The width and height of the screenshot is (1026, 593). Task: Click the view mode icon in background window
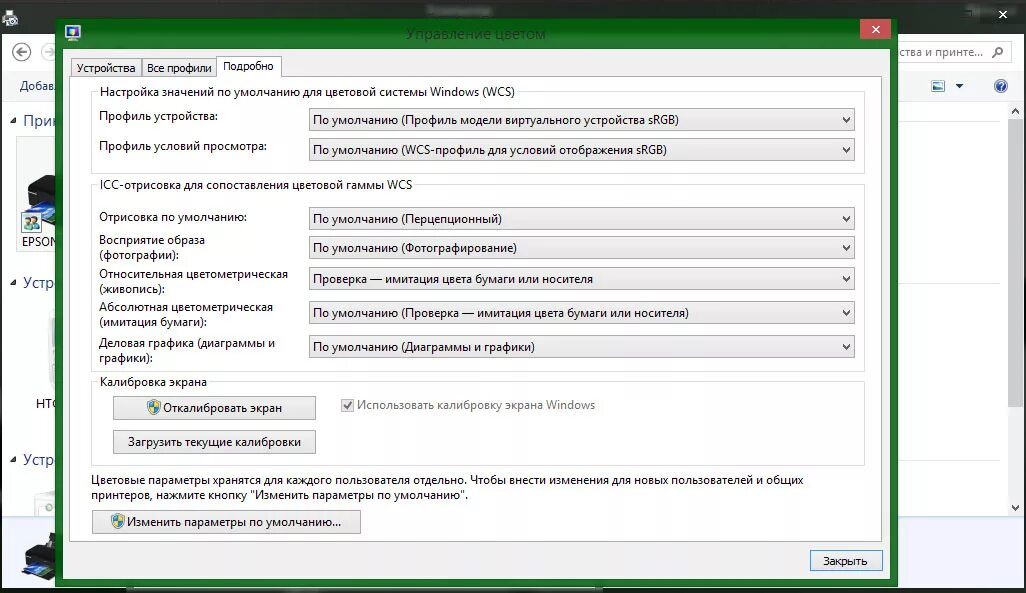938,86
